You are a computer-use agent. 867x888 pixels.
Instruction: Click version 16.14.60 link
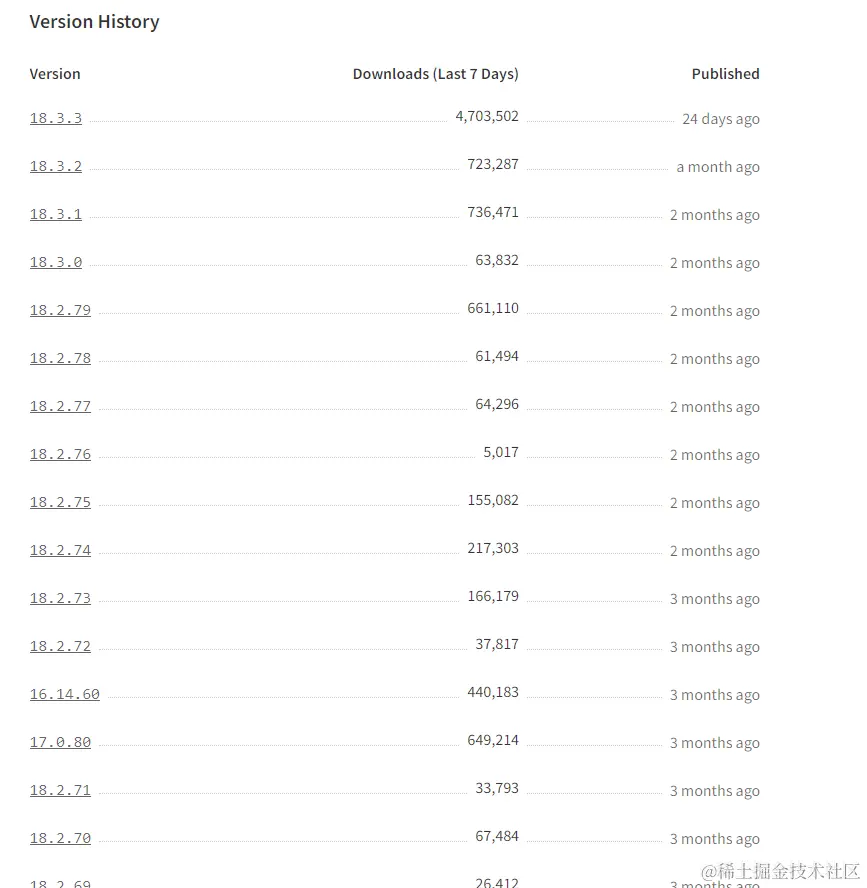tap(65, 694)
